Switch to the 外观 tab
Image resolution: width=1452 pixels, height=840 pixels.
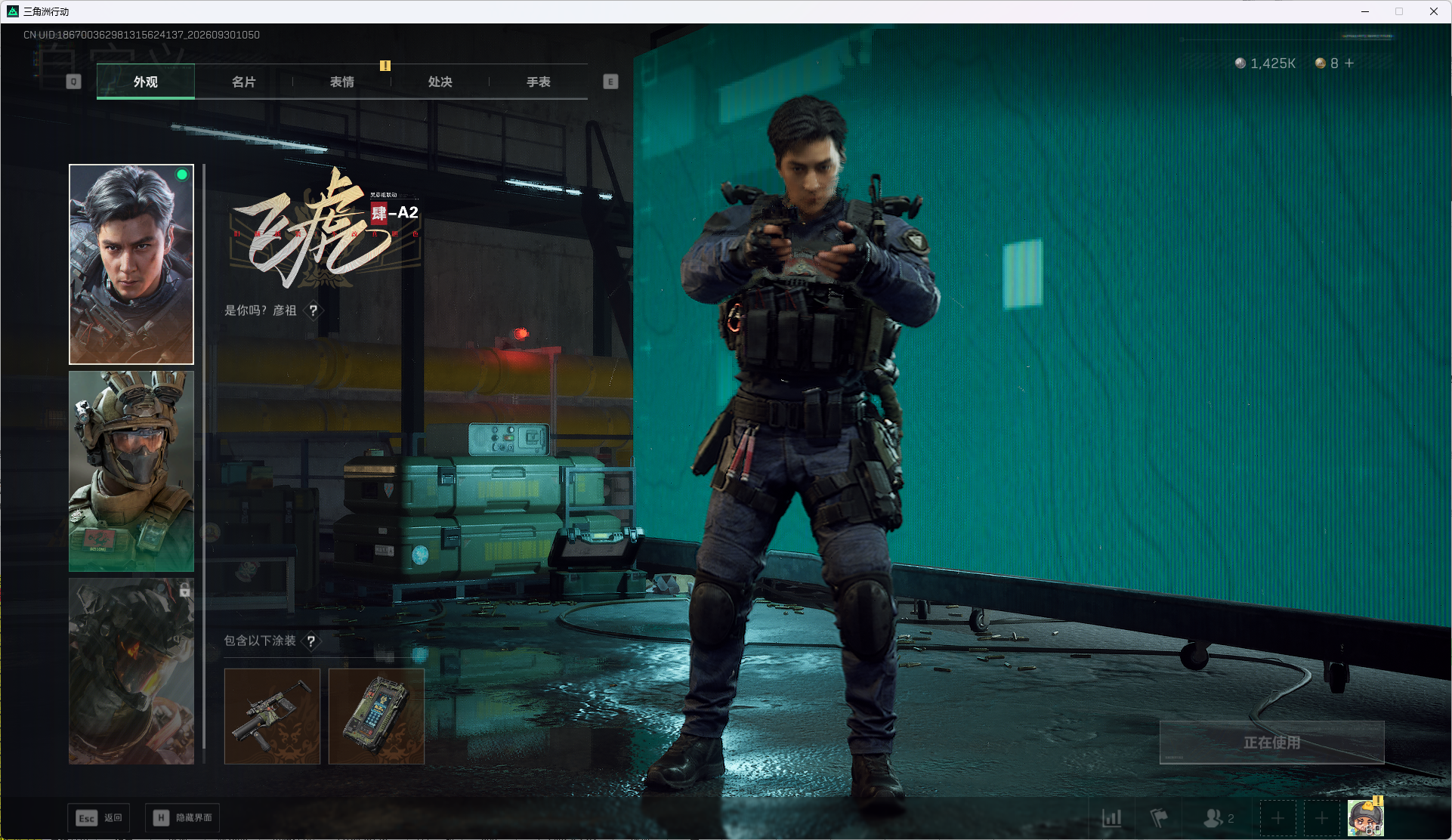click(146, 82)
